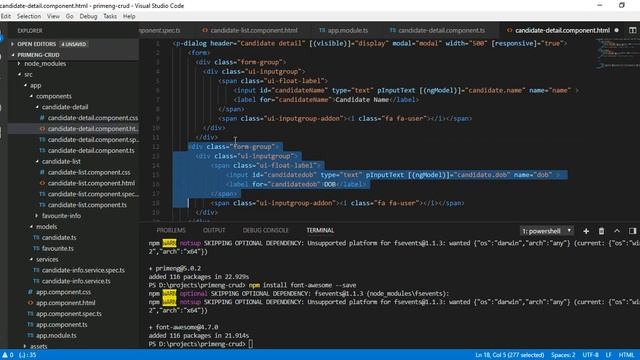The width and height of the screenshot is (640, 360).
Task: Change end of line sequence LF
Action: (609, 355)
